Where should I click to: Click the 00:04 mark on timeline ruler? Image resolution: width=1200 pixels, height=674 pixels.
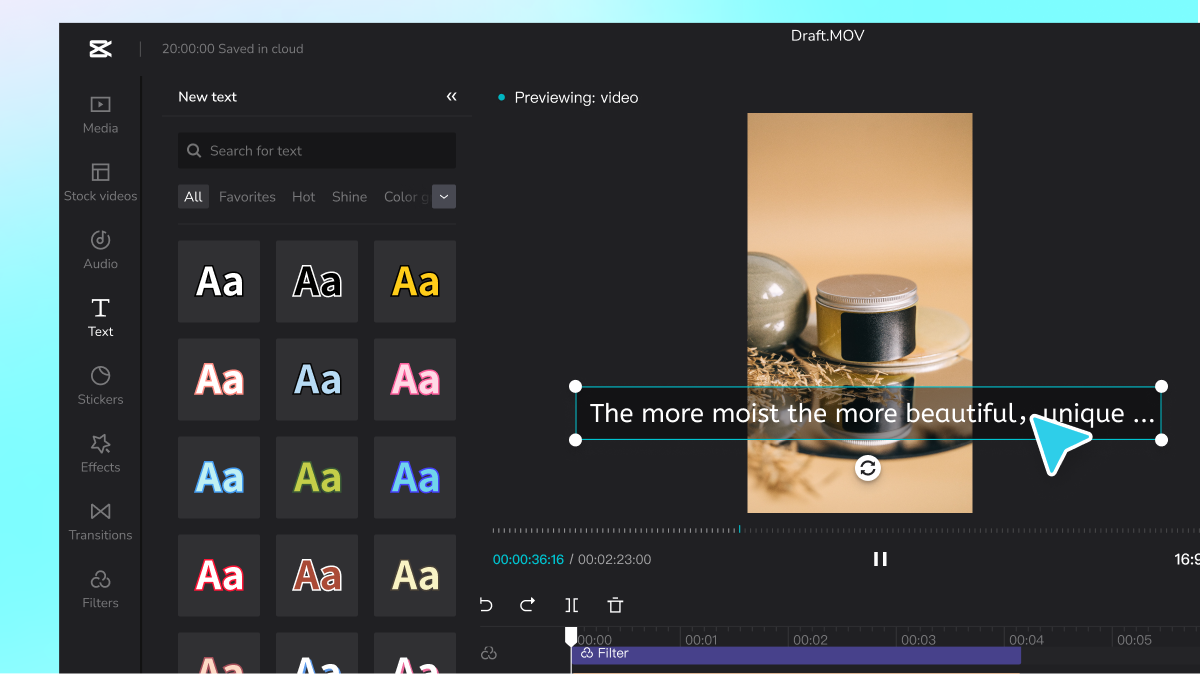1026,640
